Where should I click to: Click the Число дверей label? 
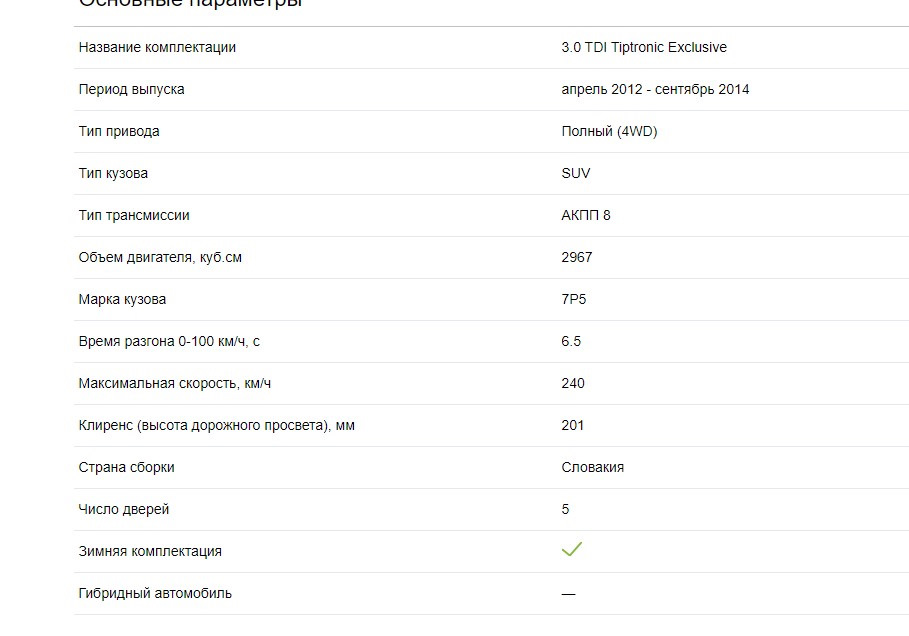tap(123, 510)
